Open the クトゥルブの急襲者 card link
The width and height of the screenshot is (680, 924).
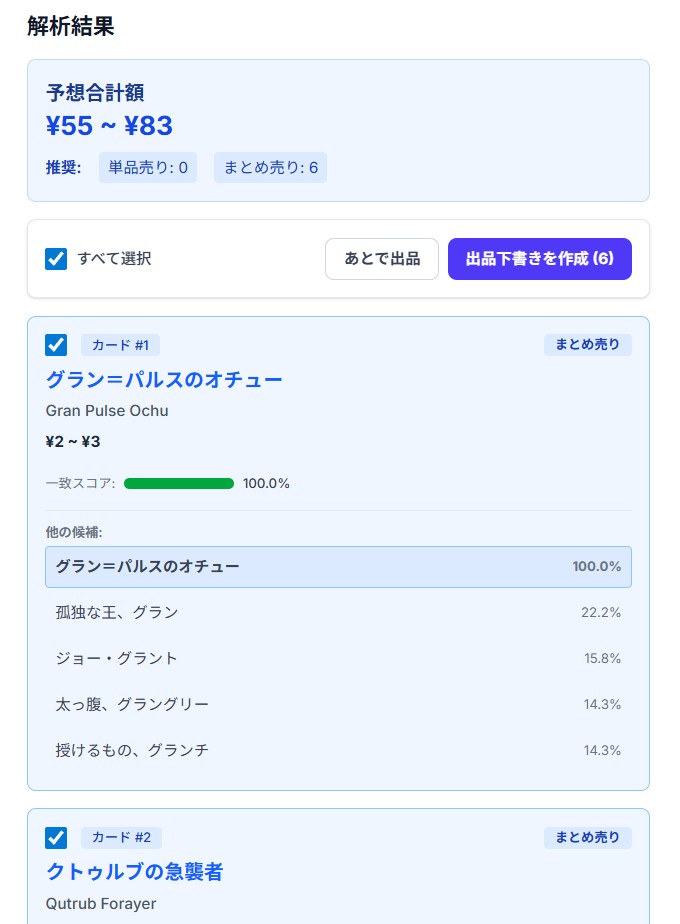click(133, 872)
